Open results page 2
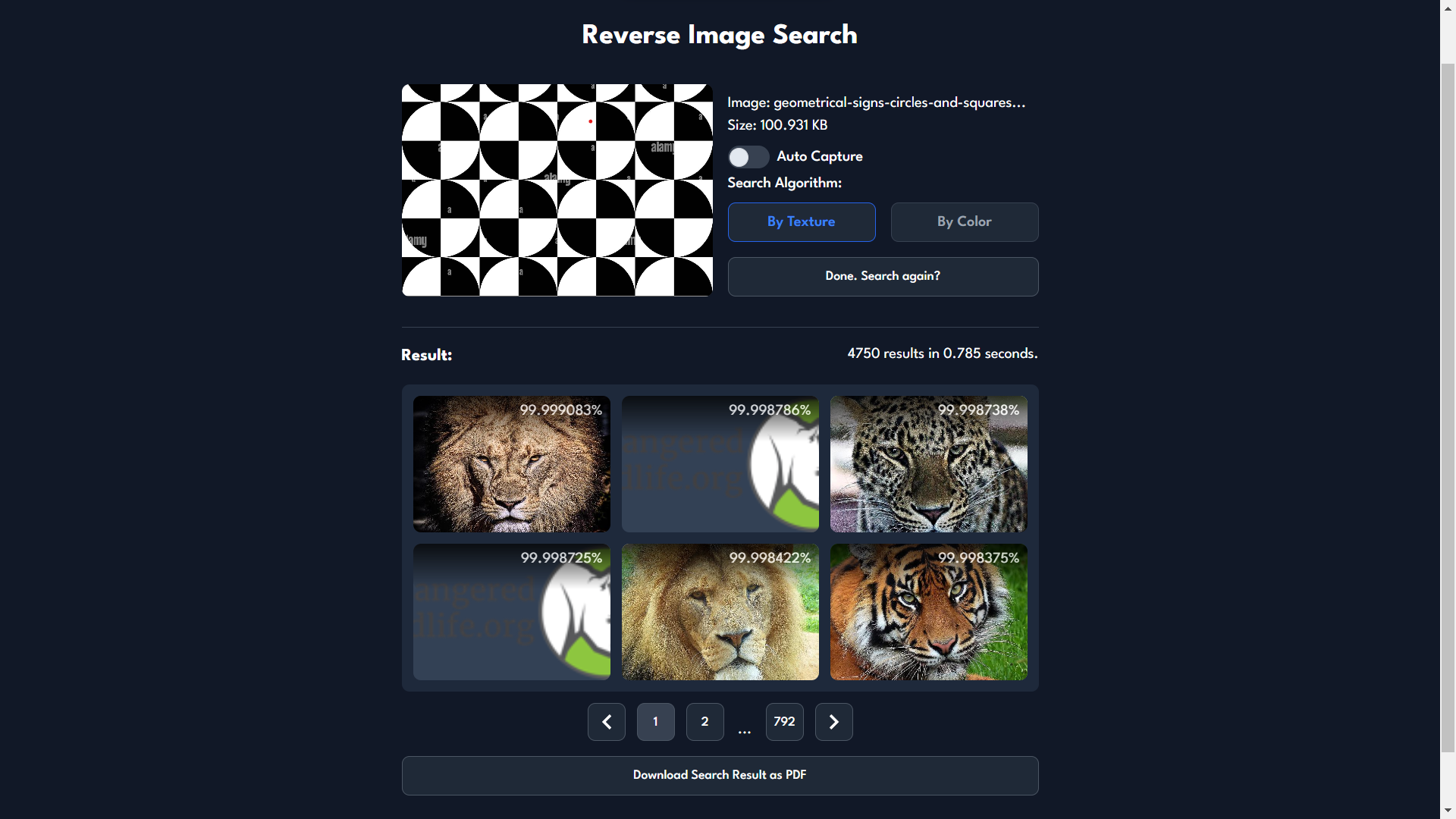This screenshot has height=819, width=1456. (704, 722)
